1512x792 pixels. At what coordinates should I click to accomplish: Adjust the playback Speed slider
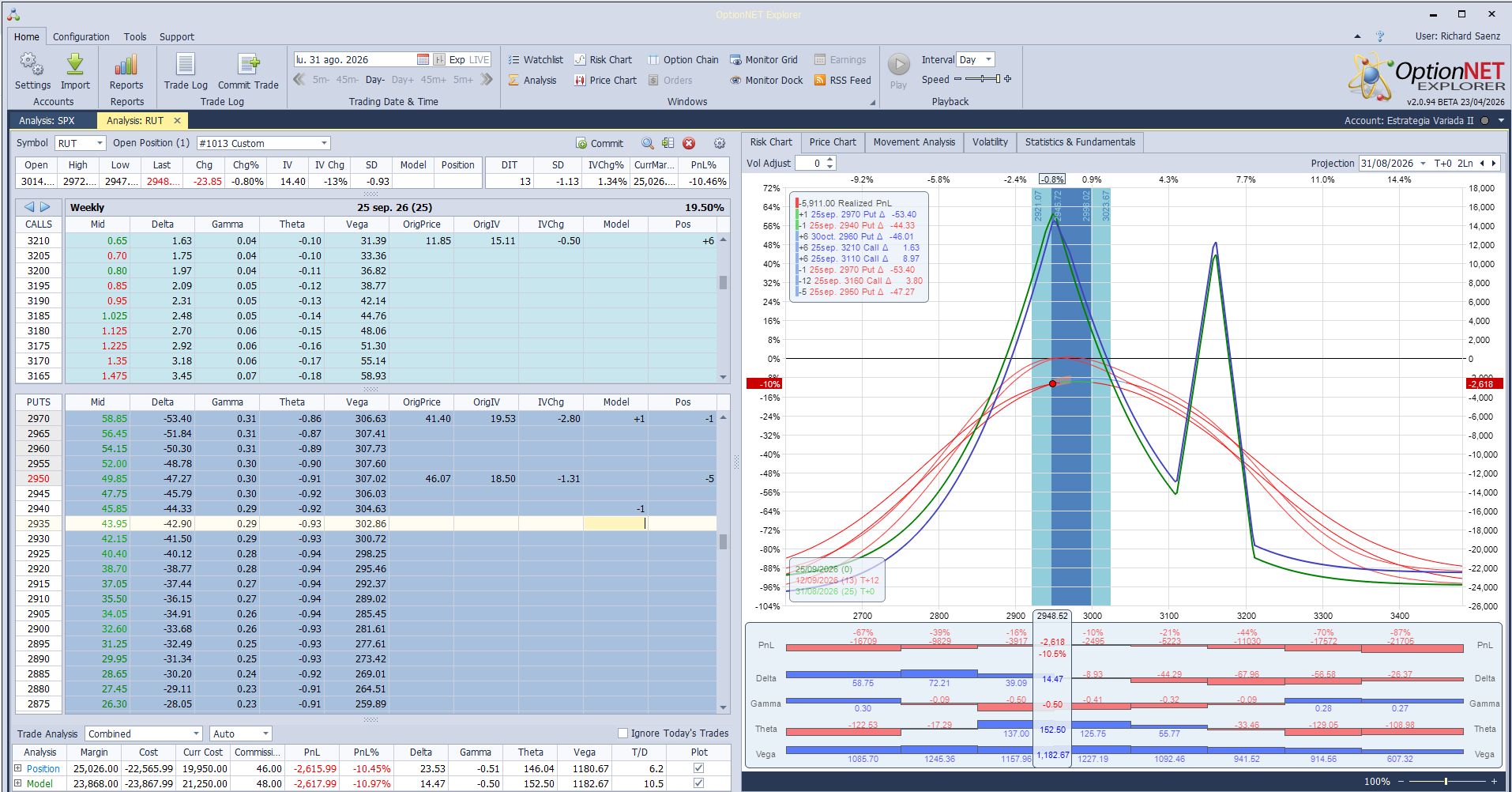point(981,79)
